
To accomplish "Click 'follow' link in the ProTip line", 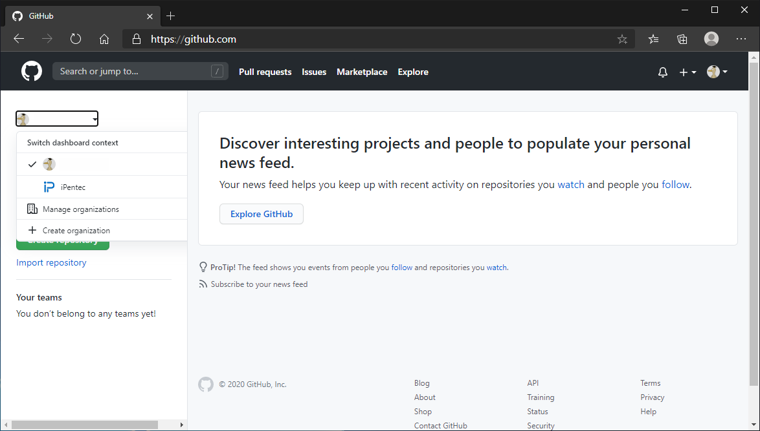I will point(402,267).
